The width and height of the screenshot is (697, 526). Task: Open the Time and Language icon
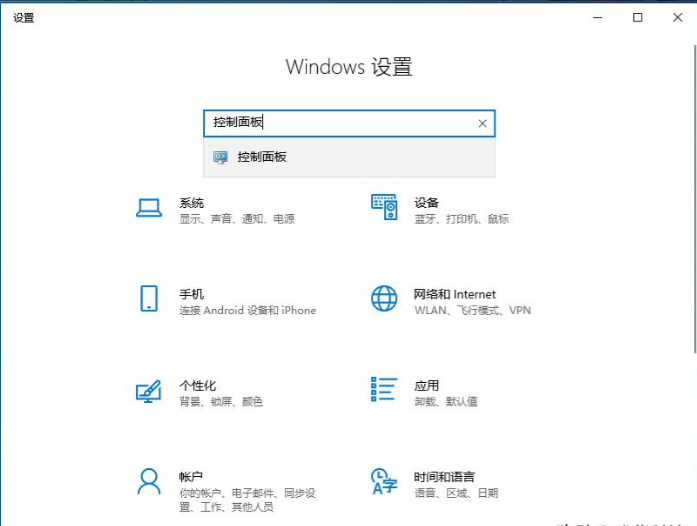pos(384,482)
